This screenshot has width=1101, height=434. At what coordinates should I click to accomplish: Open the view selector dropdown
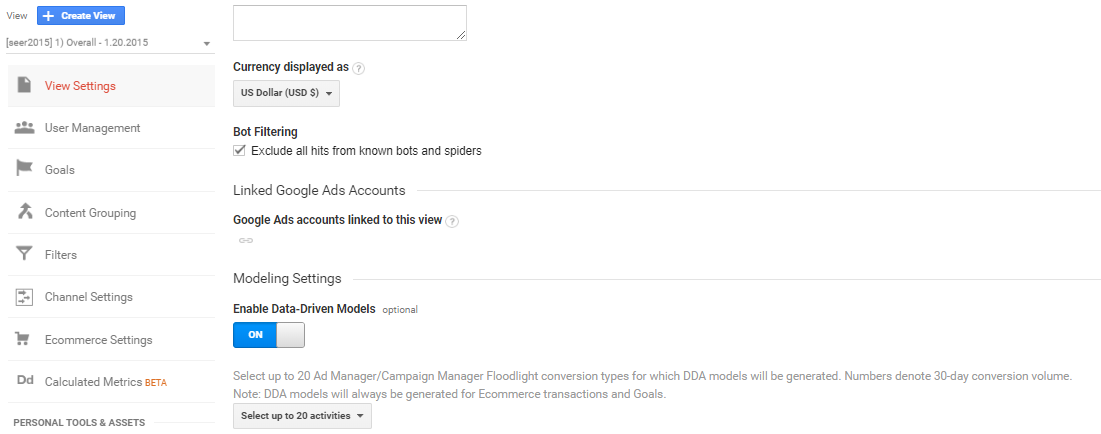pyautogui.click(x=109, y=44)
